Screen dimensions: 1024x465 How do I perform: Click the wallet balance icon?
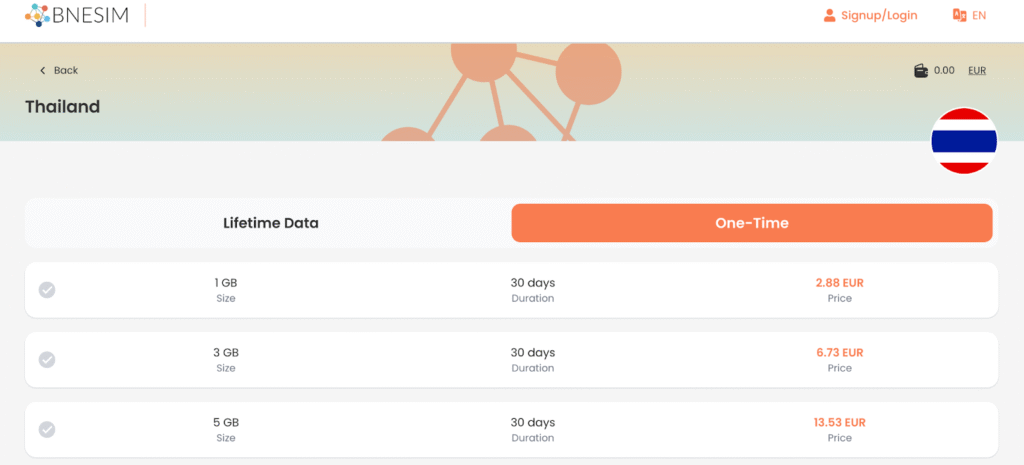tap(921, 70)
